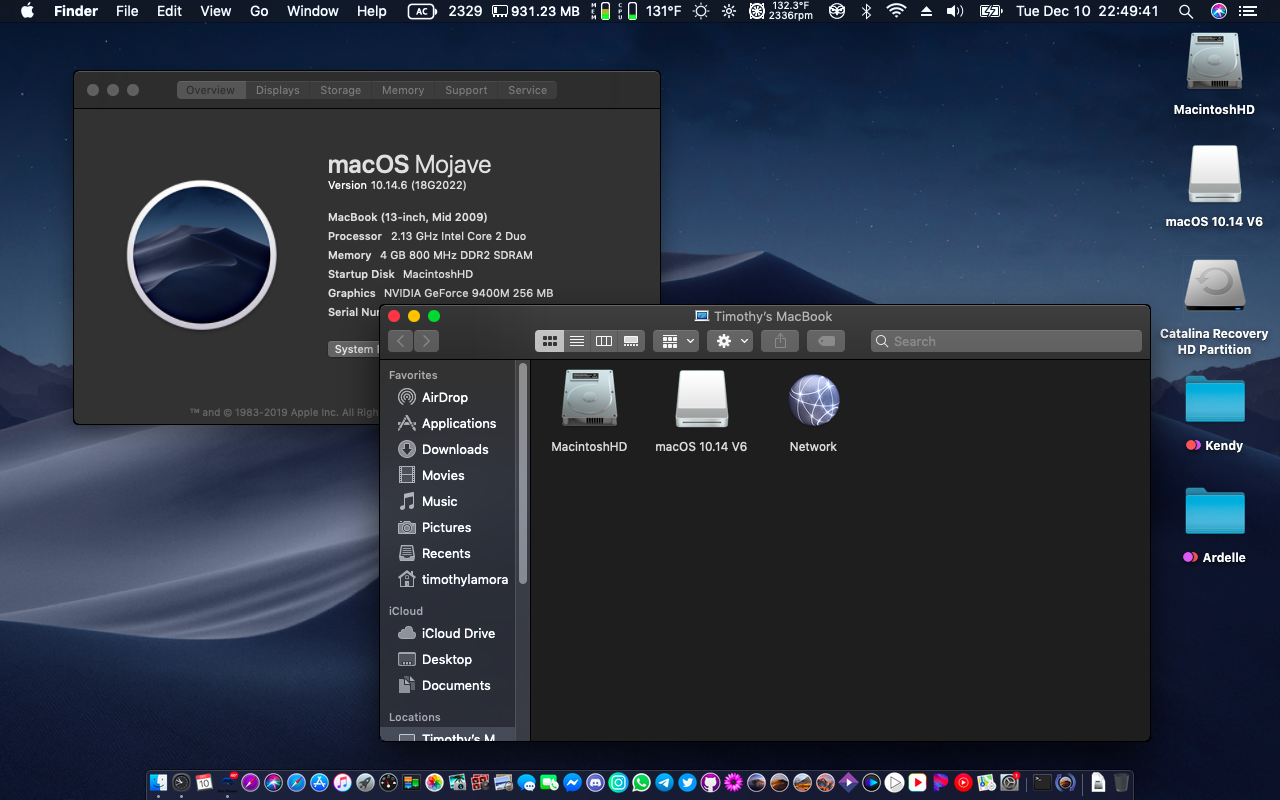Select Catalina Recovery HD Partition desktop icon
The width and height of the screenshot is (1280, 800).
[x=1214, y=287]
